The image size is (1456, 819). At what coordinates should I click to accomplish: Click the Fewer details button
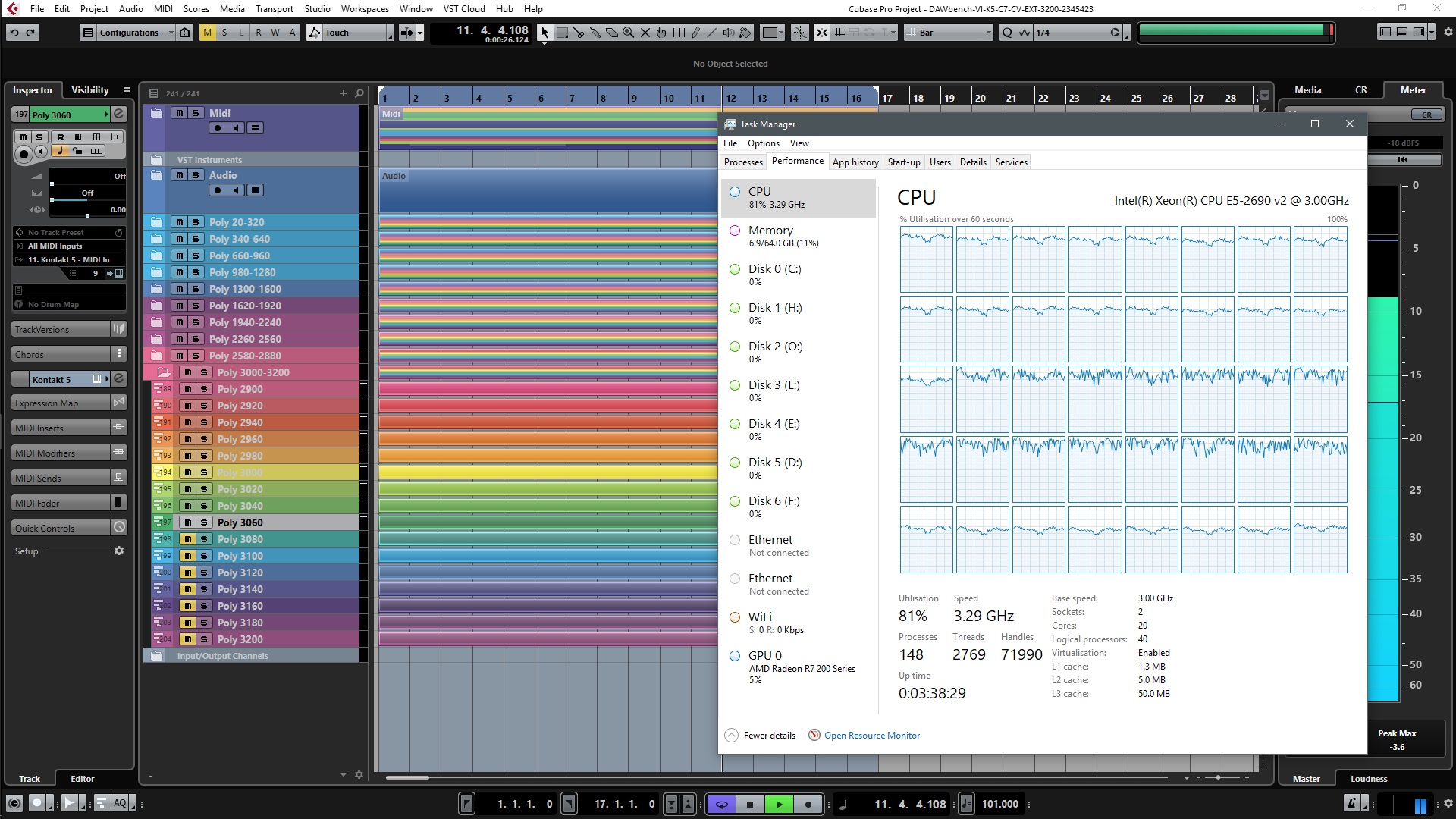click(761, 736)
